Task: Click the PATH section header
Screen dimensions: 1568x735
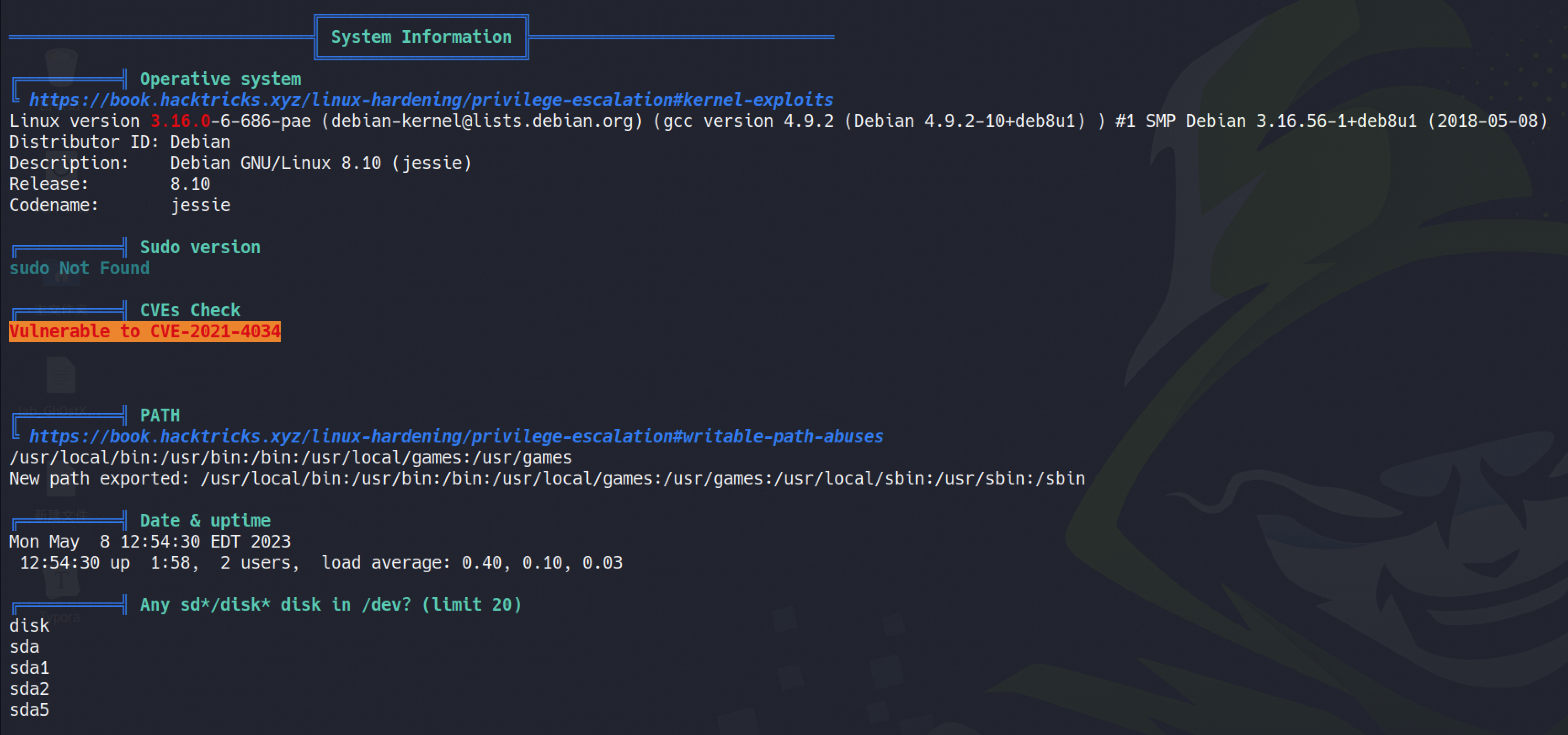Action: [x=160, y=415]
